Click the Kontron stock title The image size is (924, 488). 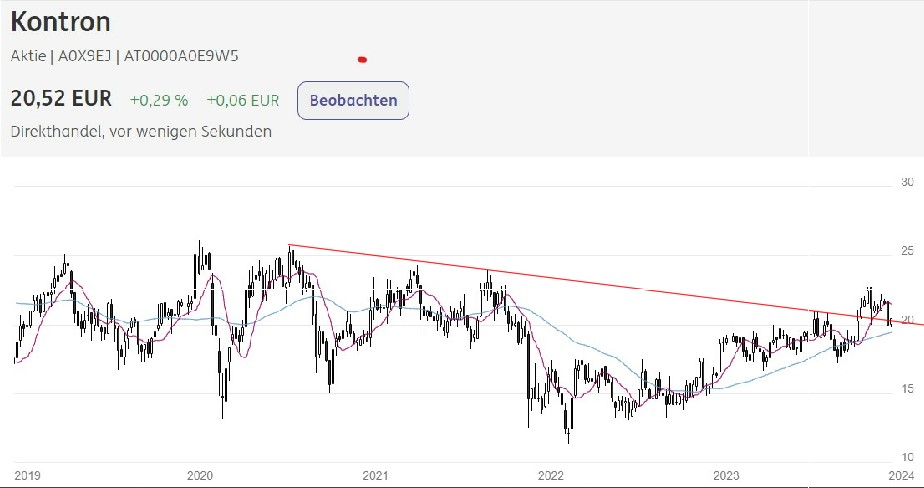point(60,22)
